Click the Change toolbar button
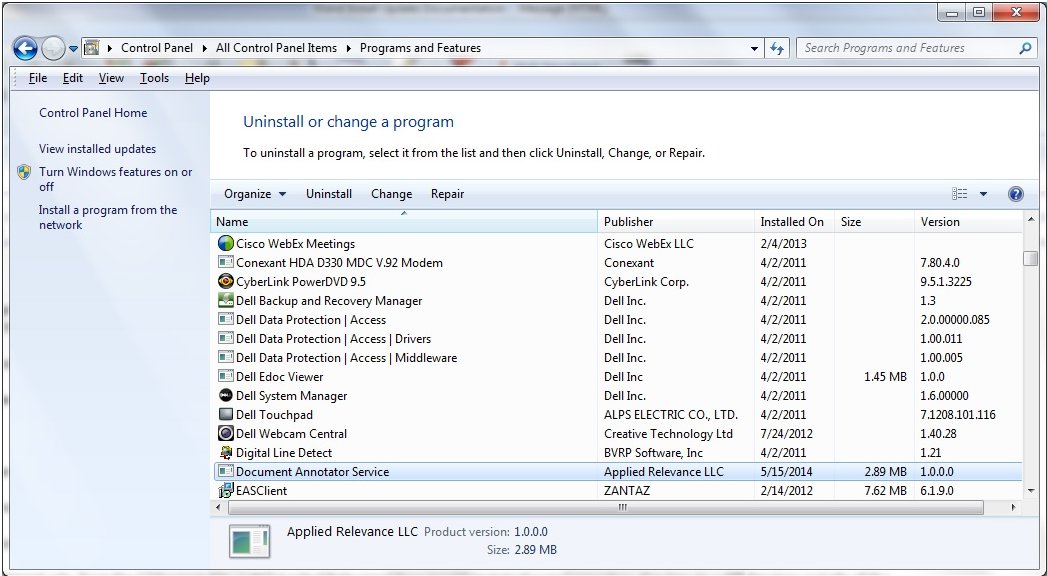 click(391, 194)
